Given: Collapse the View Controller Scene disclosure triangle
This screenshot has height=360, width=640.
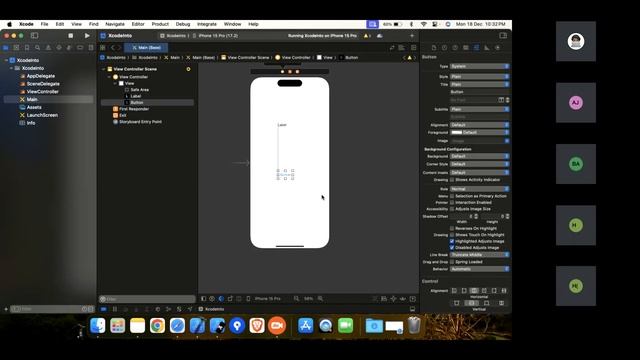Looking at the screenshot, I should (104, 69).
